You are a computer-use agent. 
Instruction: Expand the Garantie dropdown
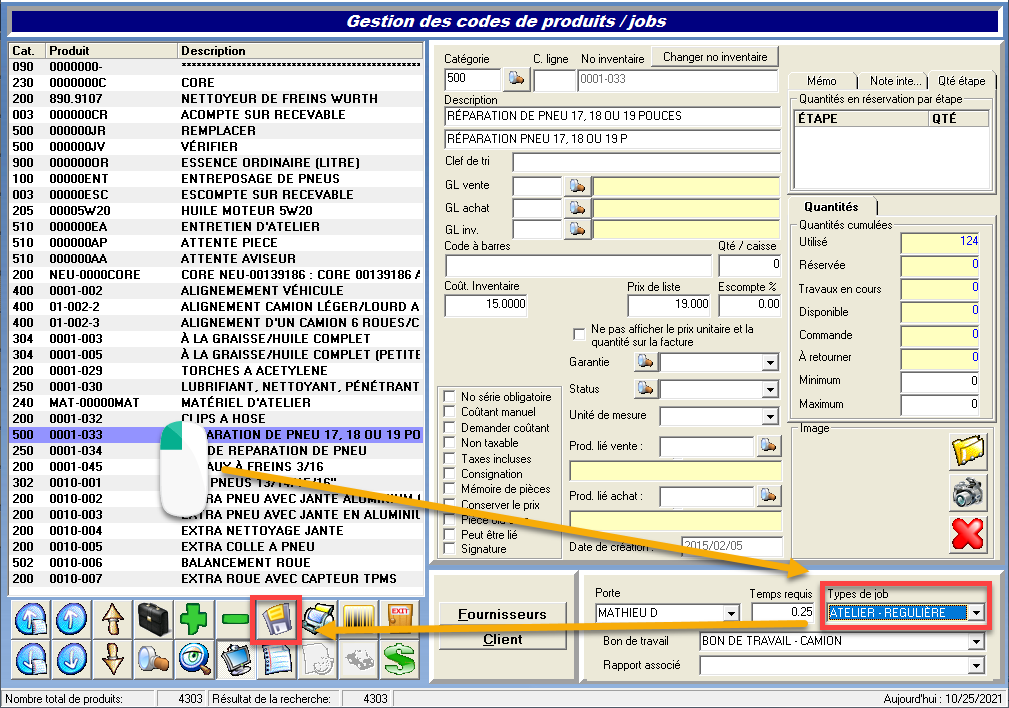[770, 363]
